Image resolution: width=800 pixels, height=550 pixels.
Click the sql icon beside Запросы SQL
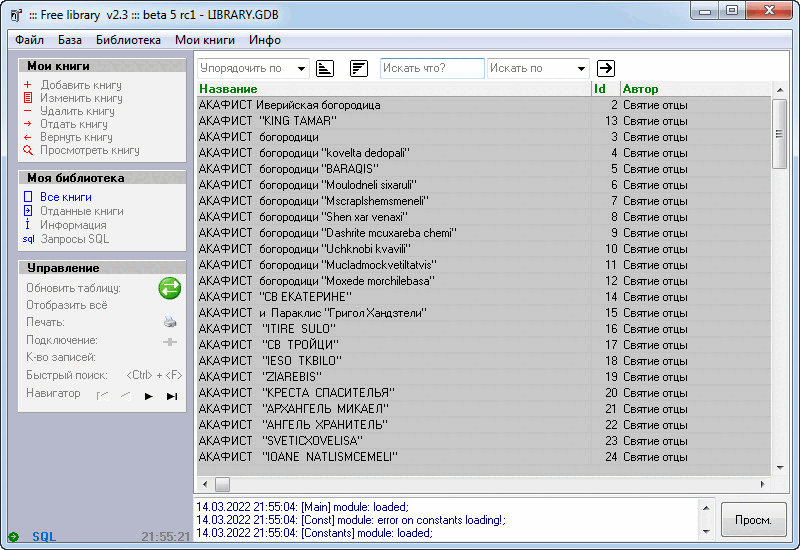(x=28, y=239)
